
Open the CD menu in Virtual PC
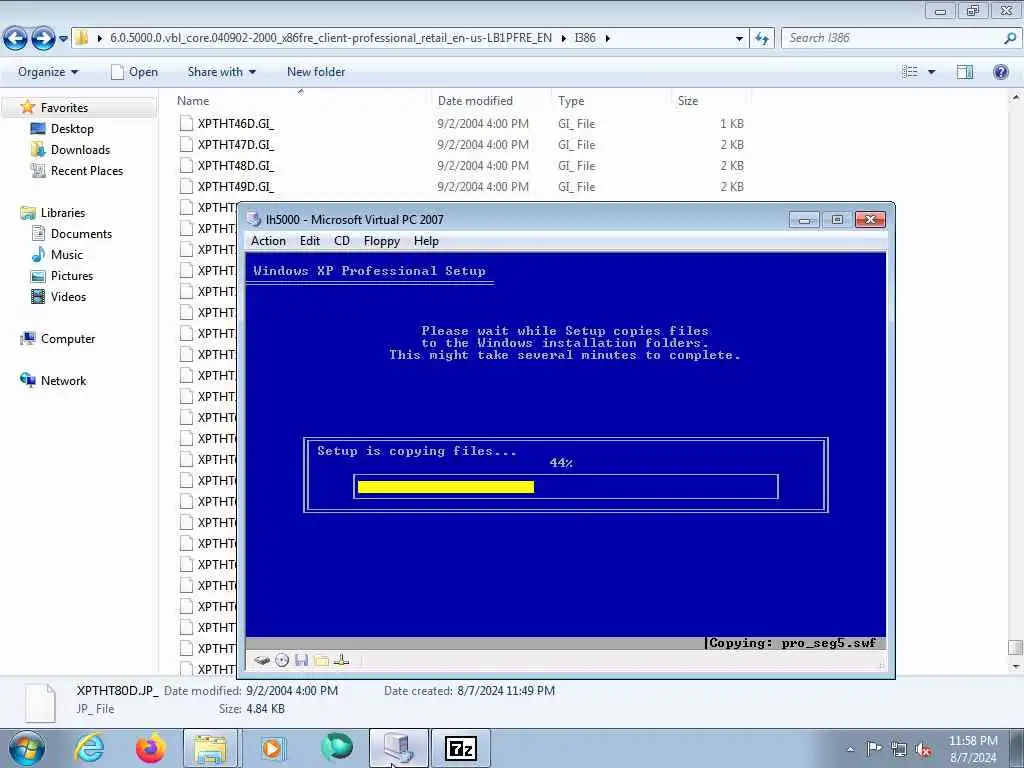point(342,241)
